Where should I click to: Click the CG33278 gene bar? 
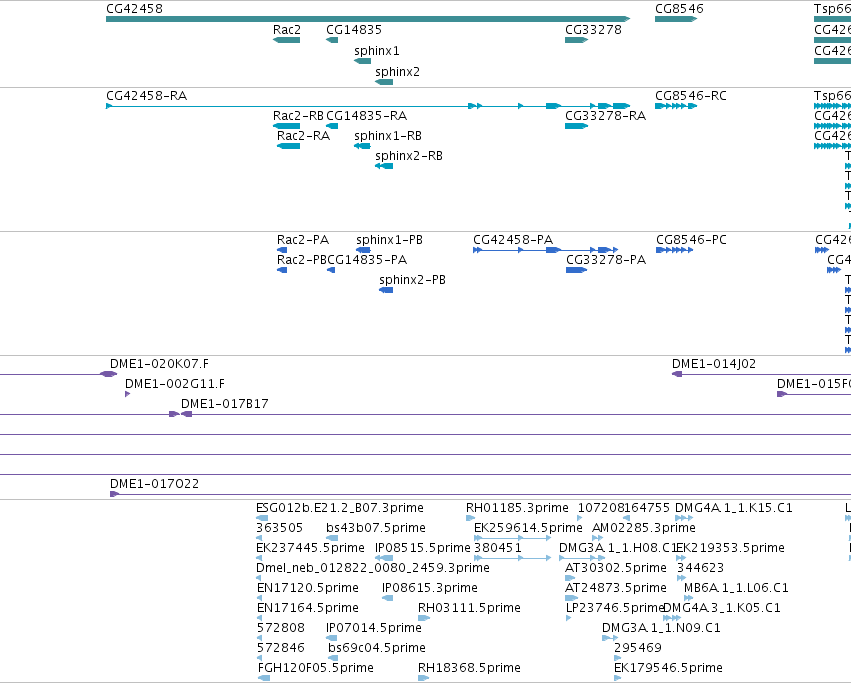(576, 40)
